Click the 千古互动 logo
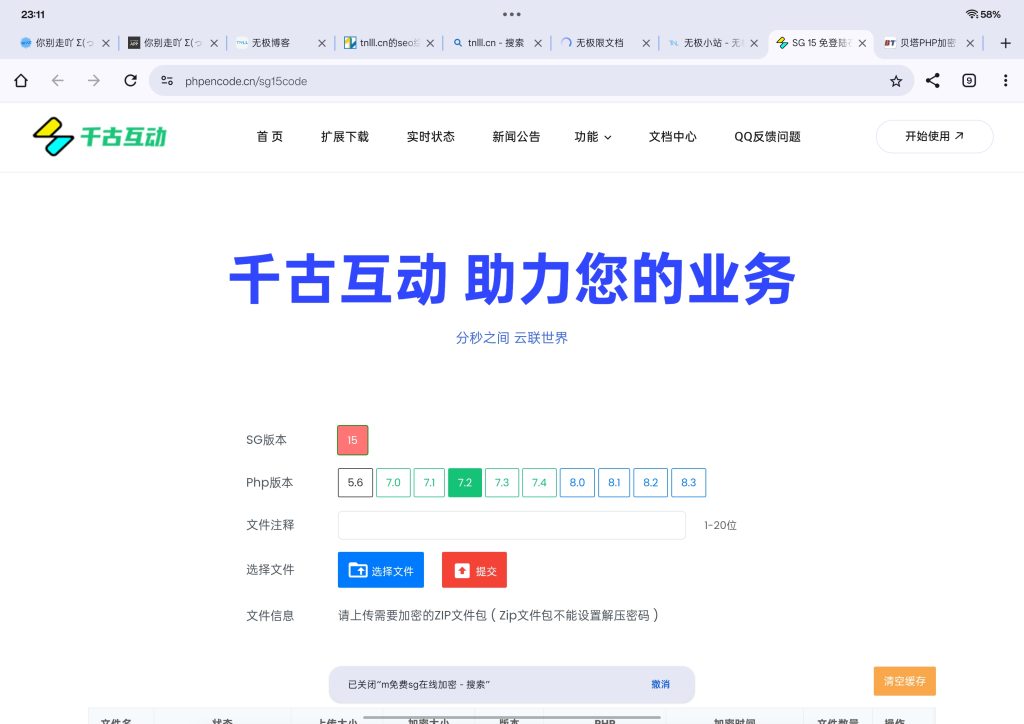Viewport: 1024px width, 724px height. click(x=99, y=136)
